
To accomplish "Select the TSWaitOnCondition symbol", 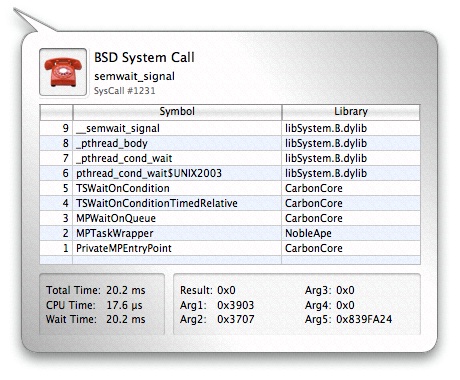I will pos(123,188).
